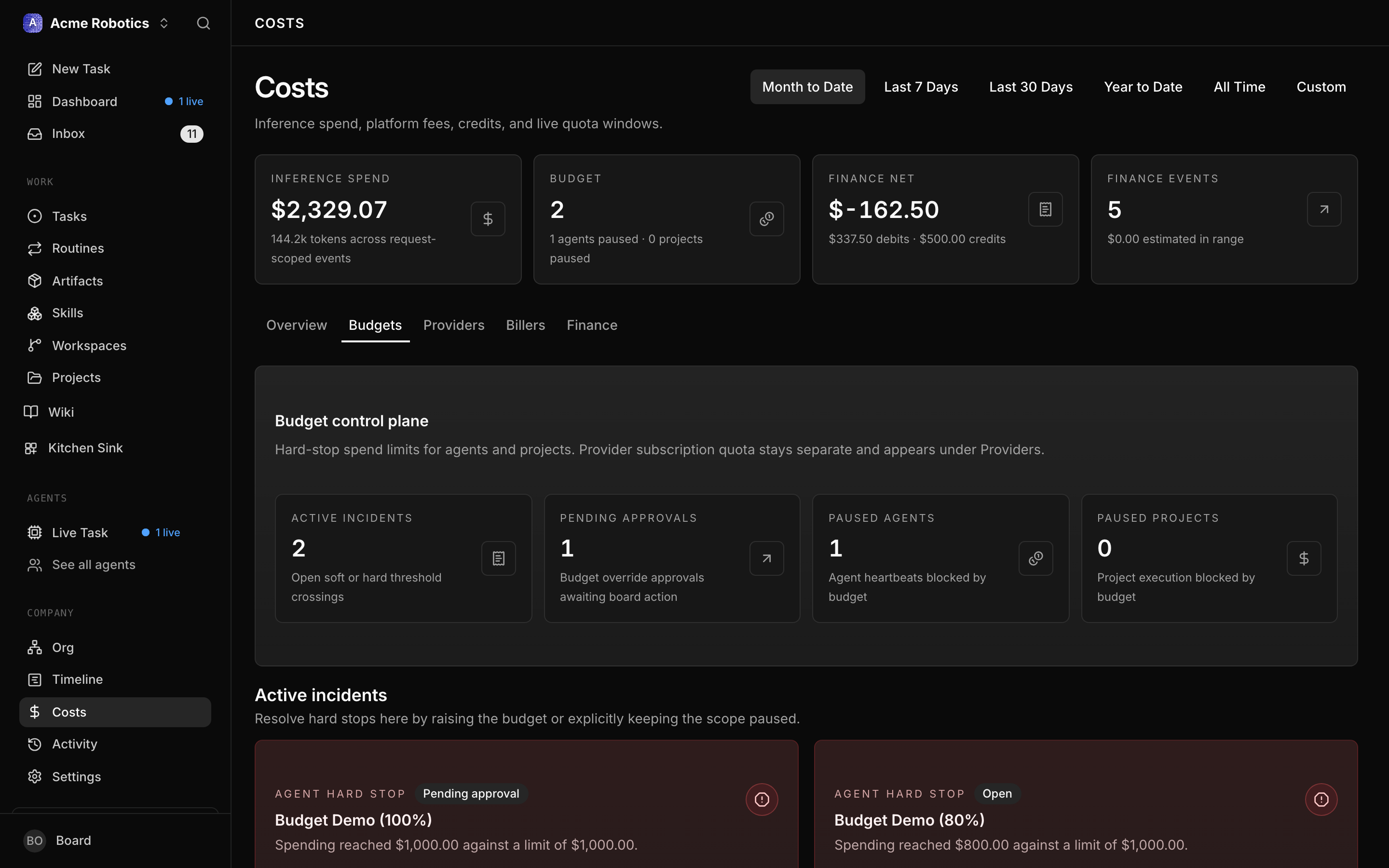Viewport: 1389px width, 868px height.
Task: Click the Skills sidebar icon
Action: [34, 313]
